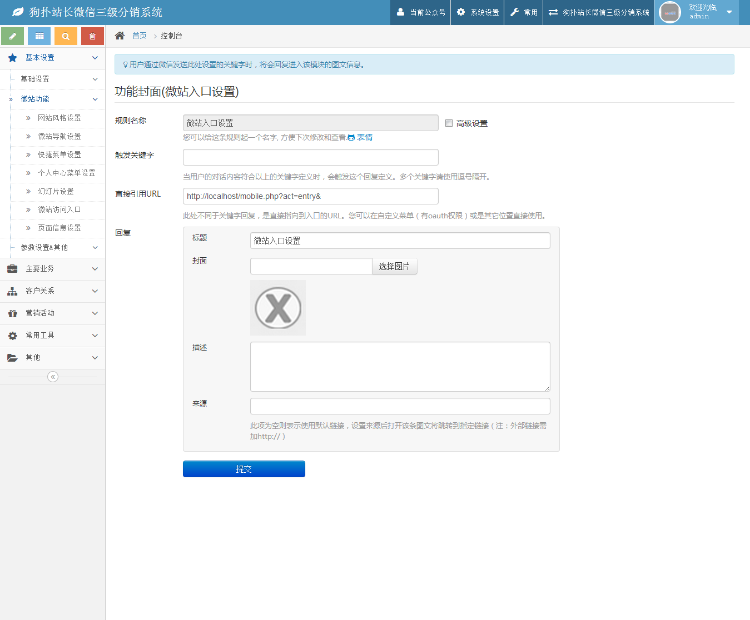The width and height of the screenshot is (750, 620).
Task: Click the 详情 help link
Action: [364, 137]
